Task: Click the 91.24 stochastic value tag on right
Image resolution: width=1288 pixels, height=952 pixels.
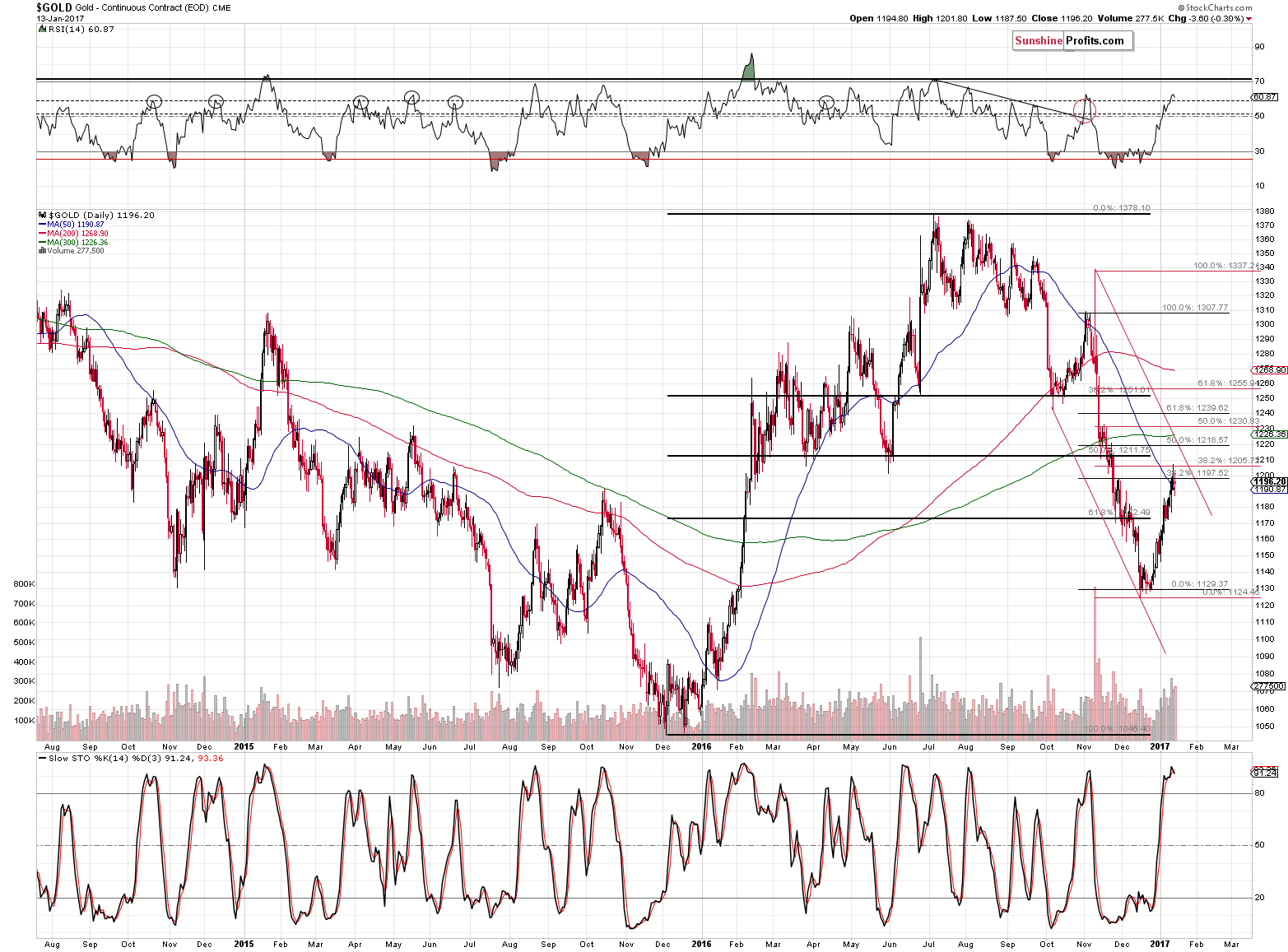Action: tap(1264, 772)
